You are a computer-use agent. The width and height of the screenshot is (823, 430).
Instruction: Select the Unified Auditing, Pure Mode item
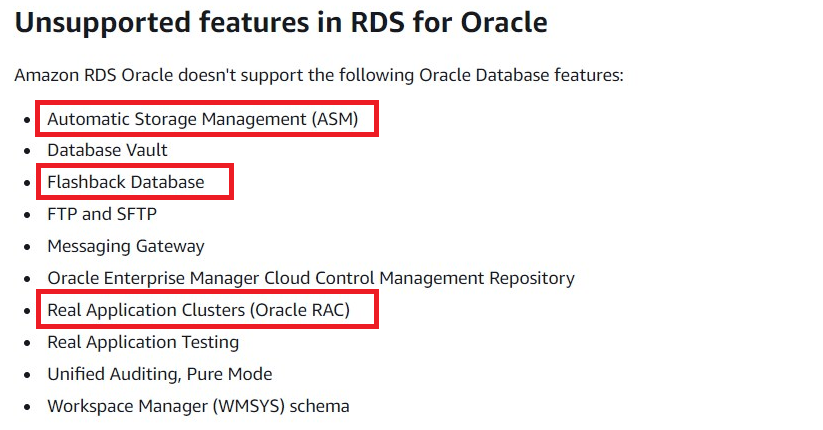click(x=160, y=374)
